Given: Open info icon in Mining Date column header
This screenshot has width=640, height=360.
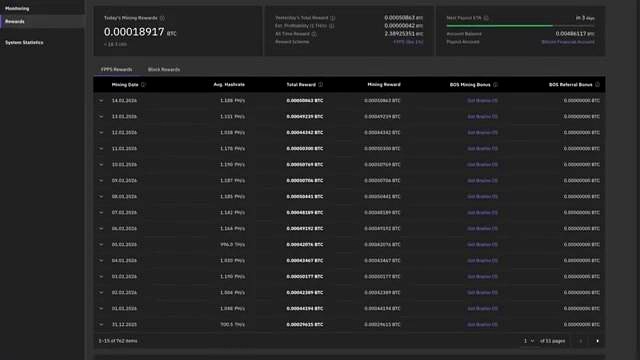Looking at the screenshot, I should pyautogui.click(x=143, y=84).
